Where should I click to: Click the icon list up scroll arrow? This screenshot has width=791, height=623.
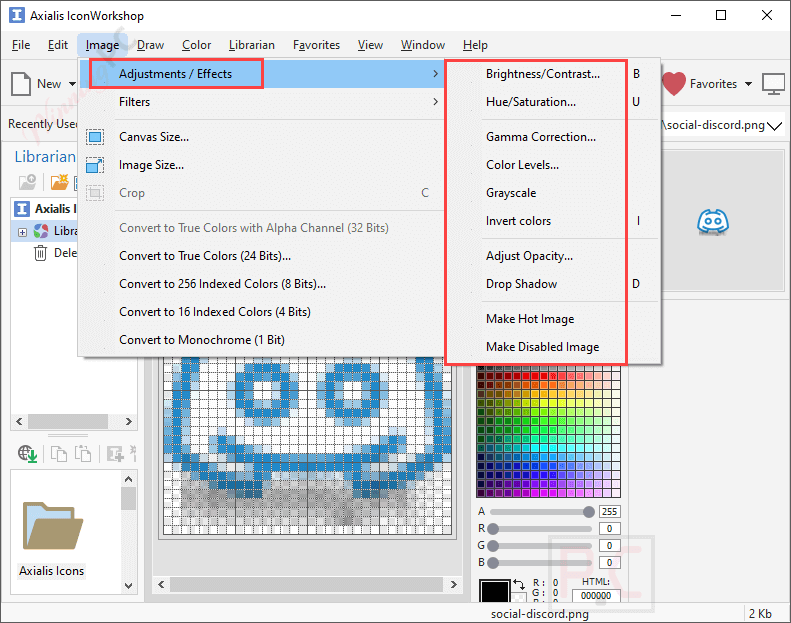click(129, 479)
